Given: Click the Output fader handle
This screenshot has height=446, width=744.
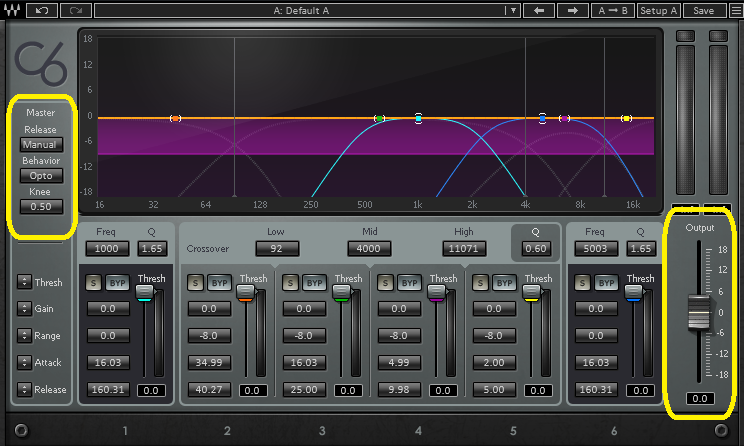Looking at the screenshot, I should pos(697,313).
